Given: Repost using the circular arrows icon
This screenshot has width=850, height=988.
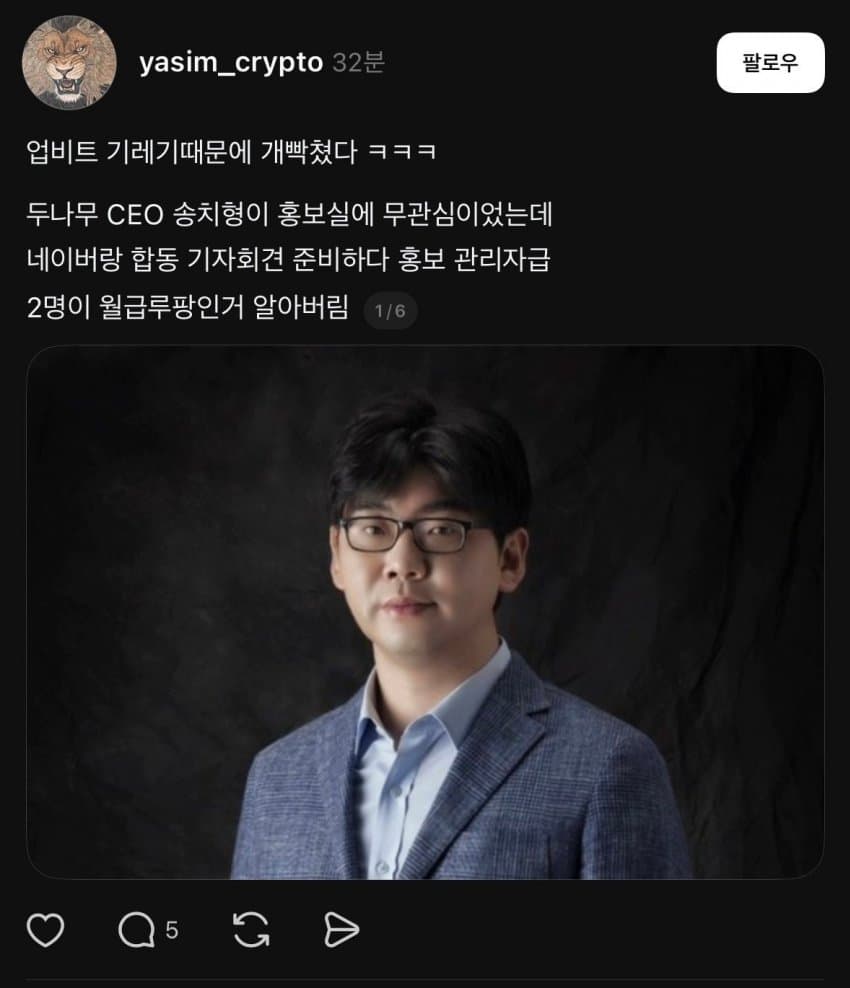Looking at the screenshot, I should click(251, 929).
